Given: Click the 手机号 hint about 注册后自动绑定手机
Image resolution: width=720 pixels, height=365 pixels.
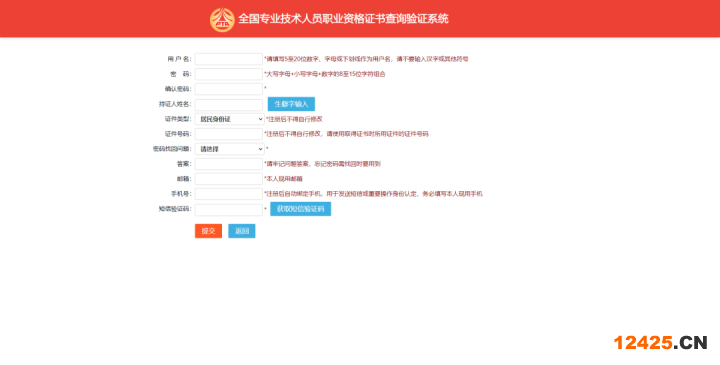Looking at the screenshot, I should [x=373, y=194].
